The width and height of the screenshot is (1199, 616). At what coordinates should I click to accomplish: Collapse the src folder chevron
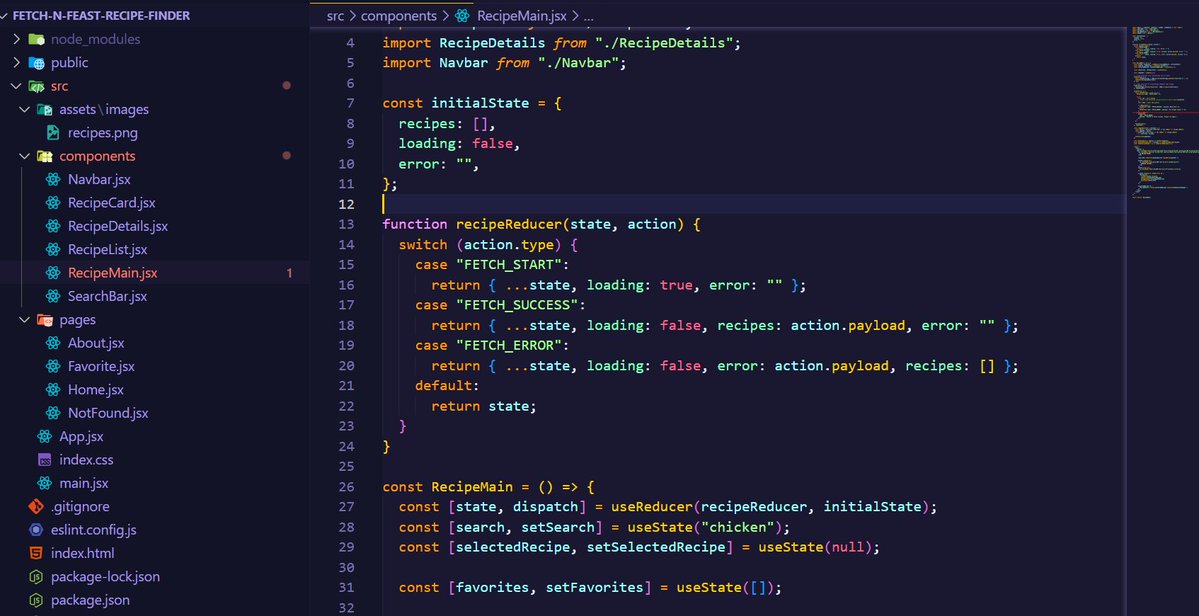click(17, 86)
